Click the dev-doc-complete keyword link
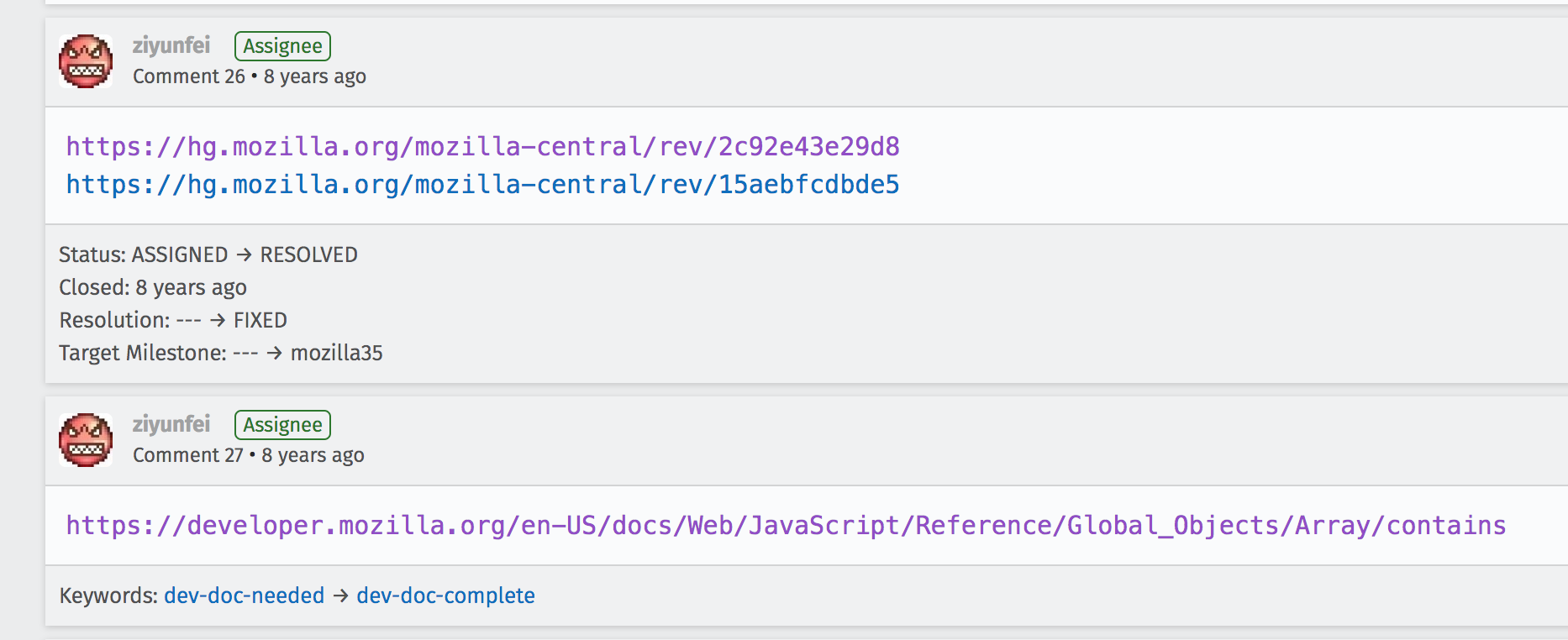Screen dimensions: 1568x640 [445, 595]
